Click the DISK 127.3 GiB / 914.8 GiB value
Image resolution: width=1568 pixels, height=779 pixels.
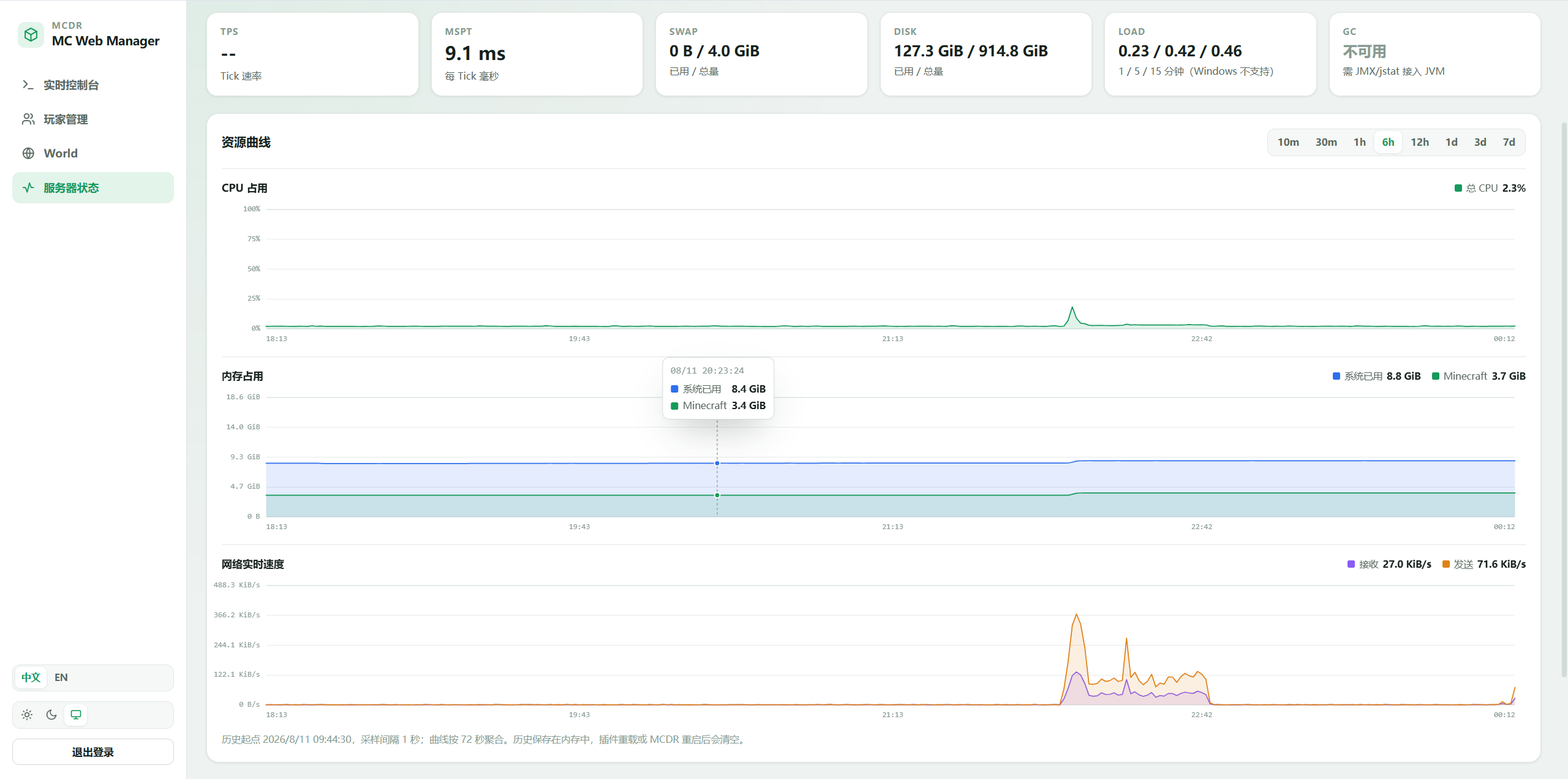[x=971, y=51]
